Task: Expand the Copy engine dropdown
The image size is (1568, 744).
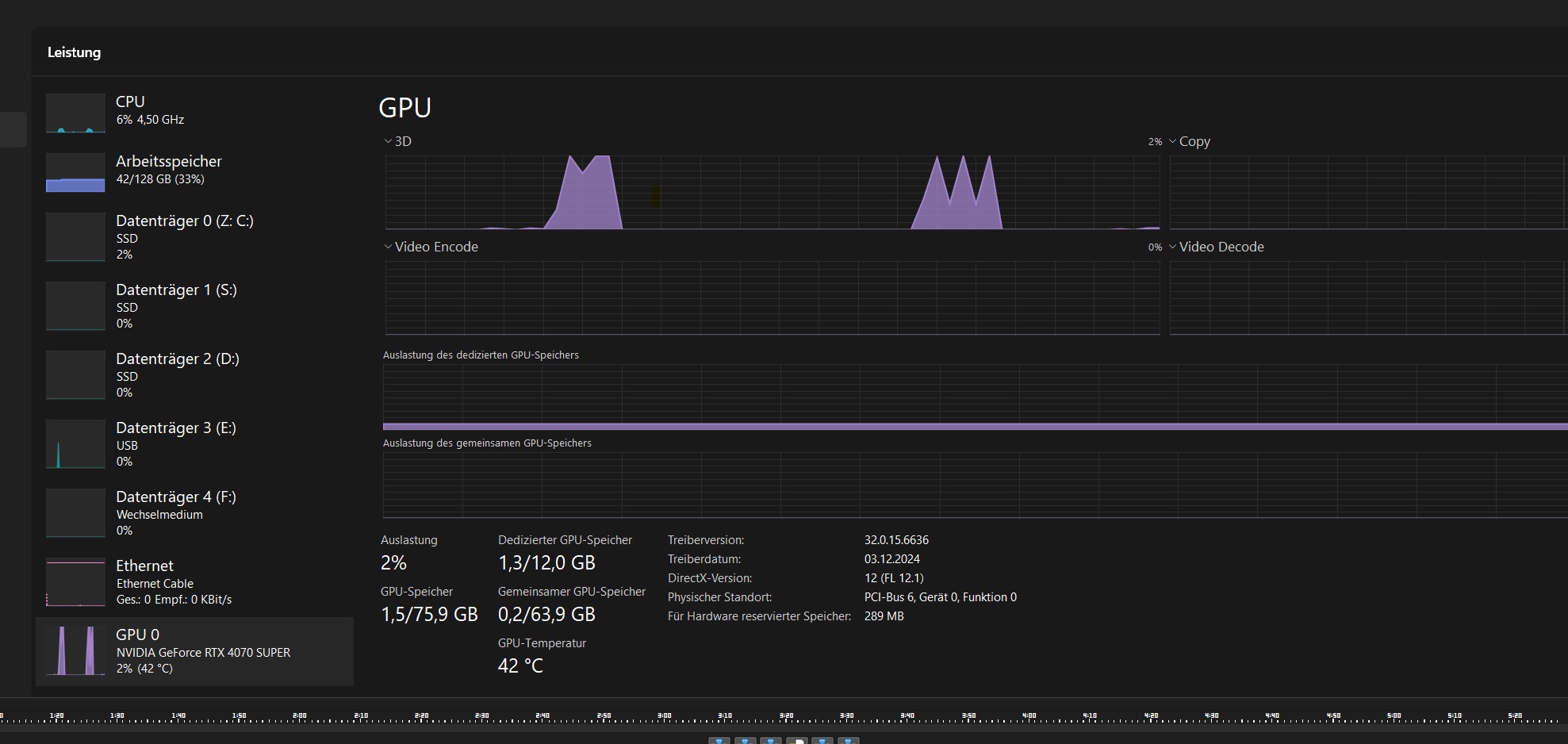Action: point(1189,141)
